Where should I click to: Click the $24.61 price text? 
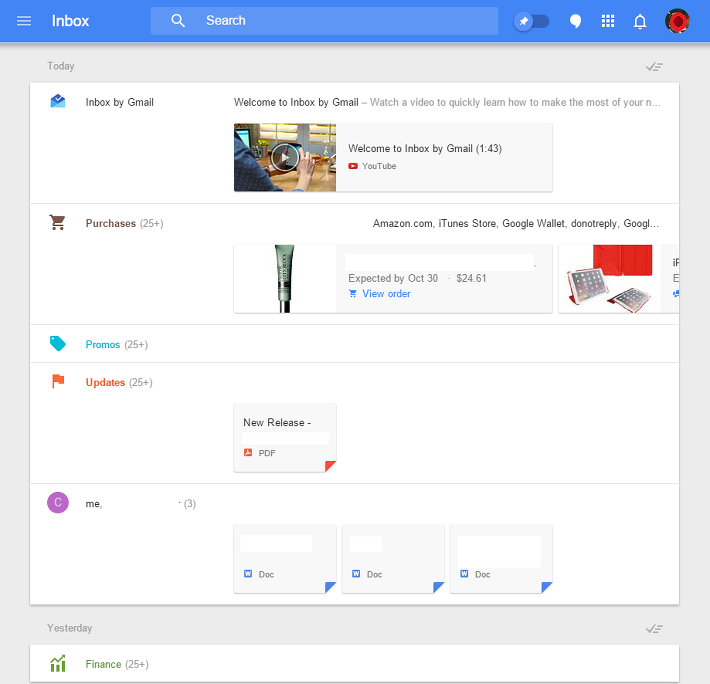471,278
